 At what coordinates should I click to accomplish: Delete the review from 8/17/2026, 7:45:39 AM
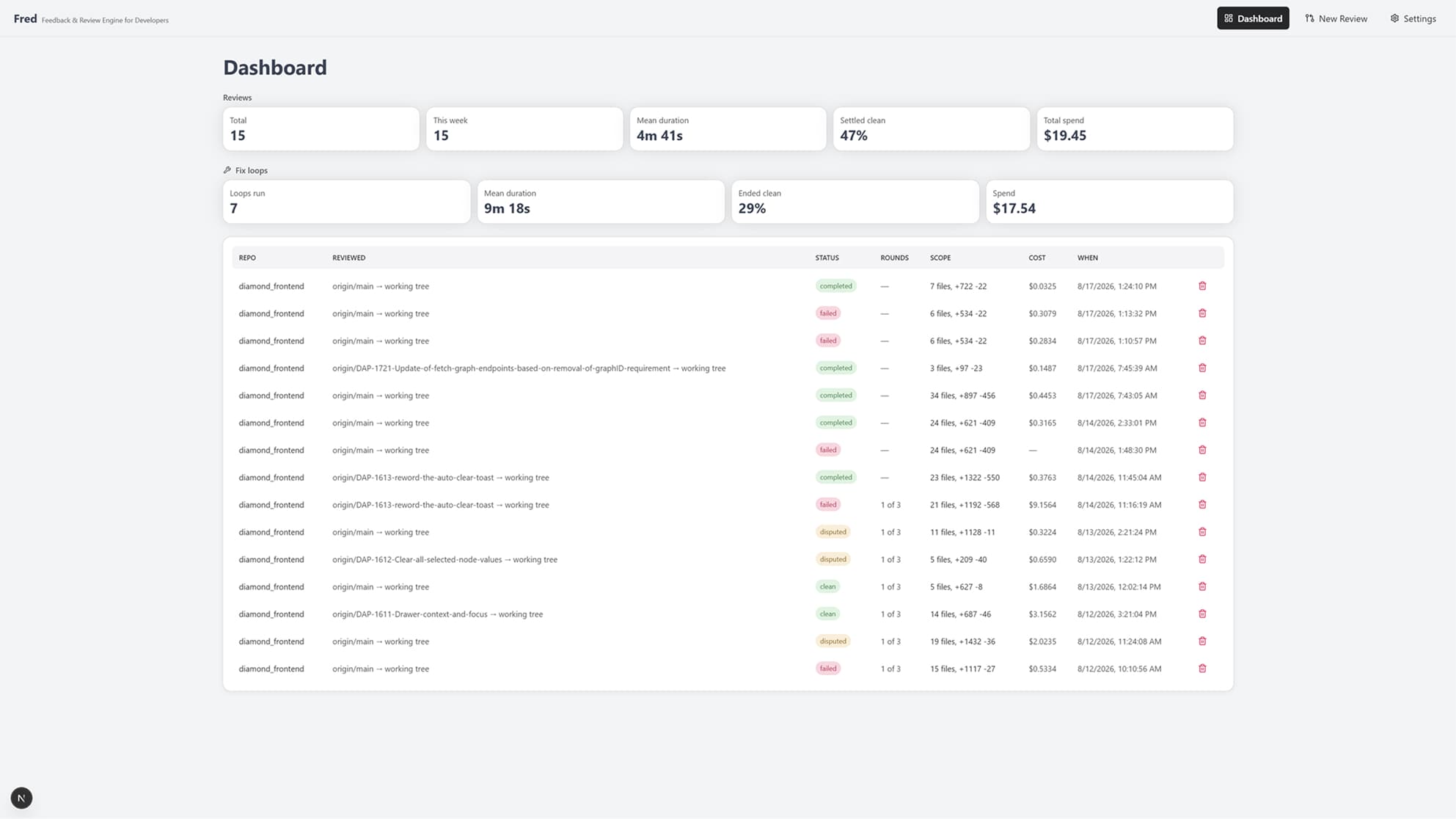(x=1202, y=368)
